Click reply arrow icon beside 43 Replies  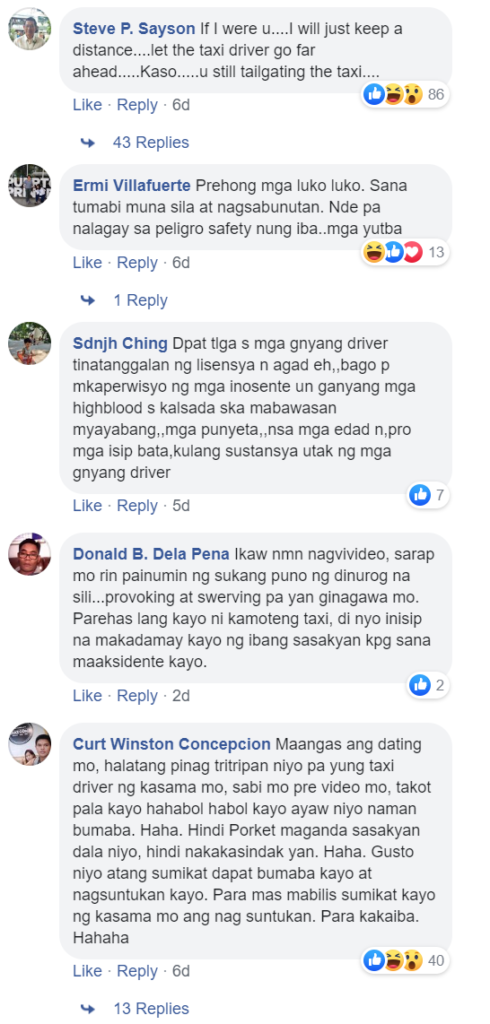pyautogui.click(x=88, y=142)
